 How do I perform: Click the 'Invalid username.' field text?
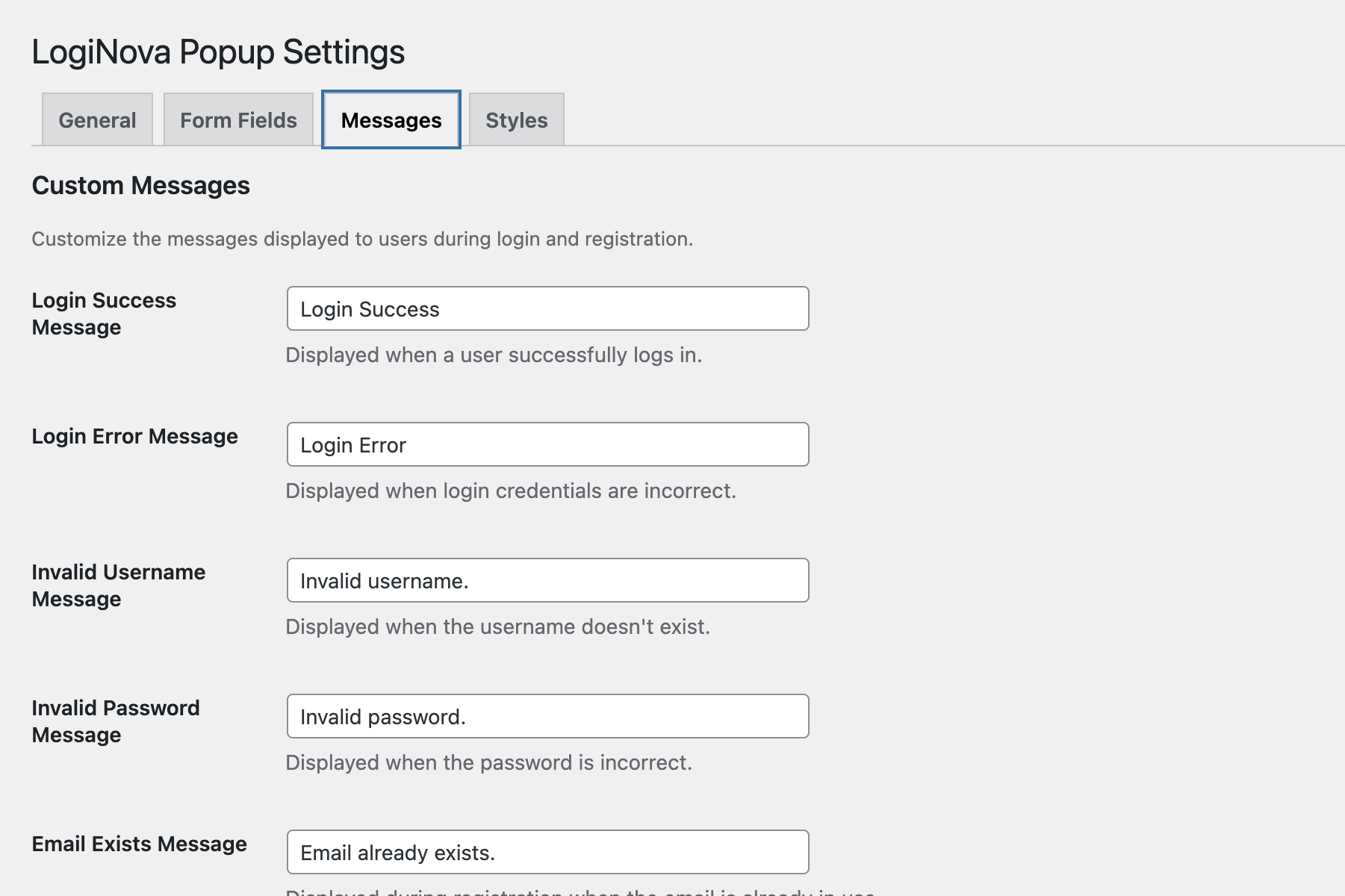[x=385, y=580]
